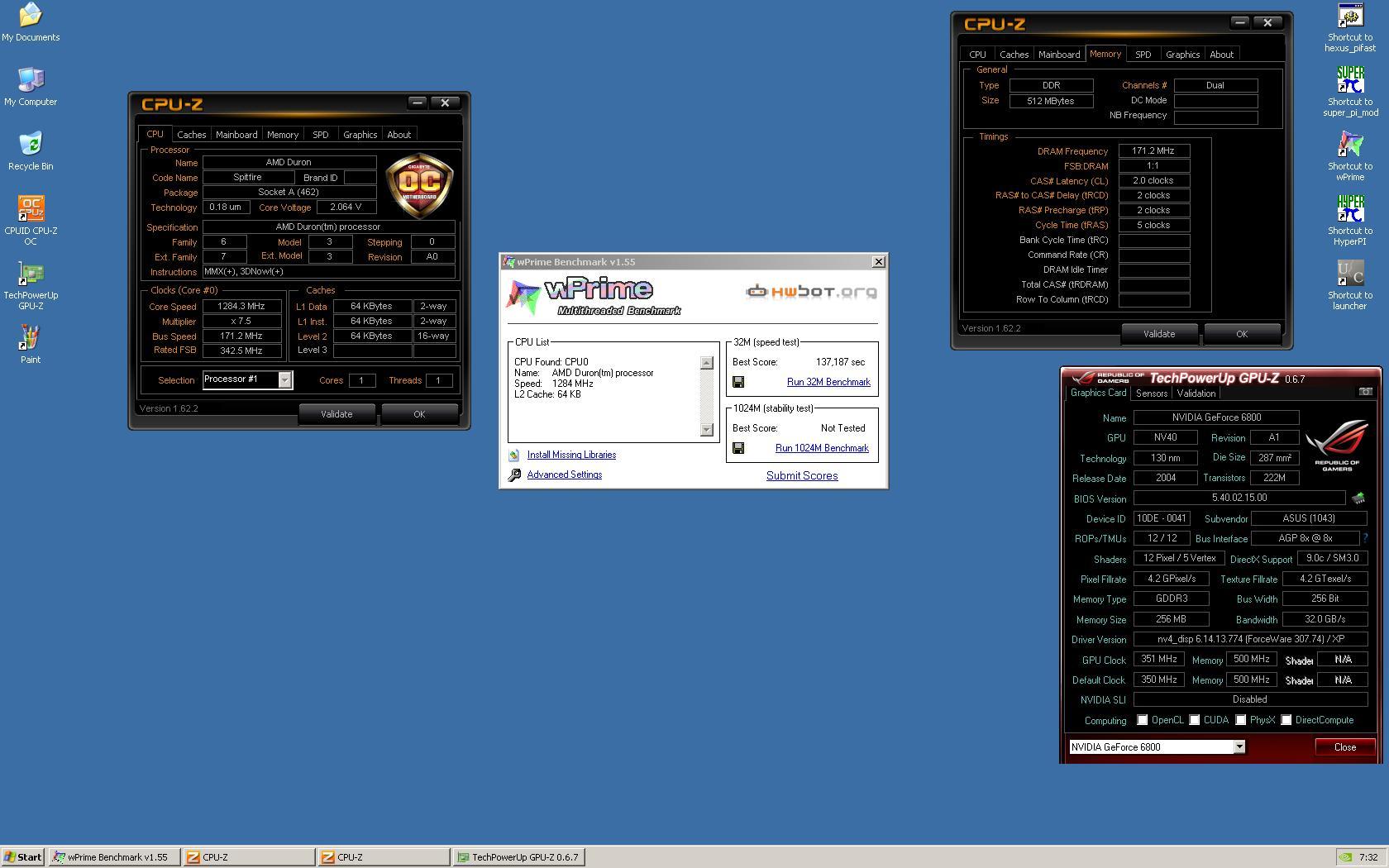This screenshot has width=1389, height=868.
Task: Toggle the DirectCompute checkbox
Action: [1286, 720]
